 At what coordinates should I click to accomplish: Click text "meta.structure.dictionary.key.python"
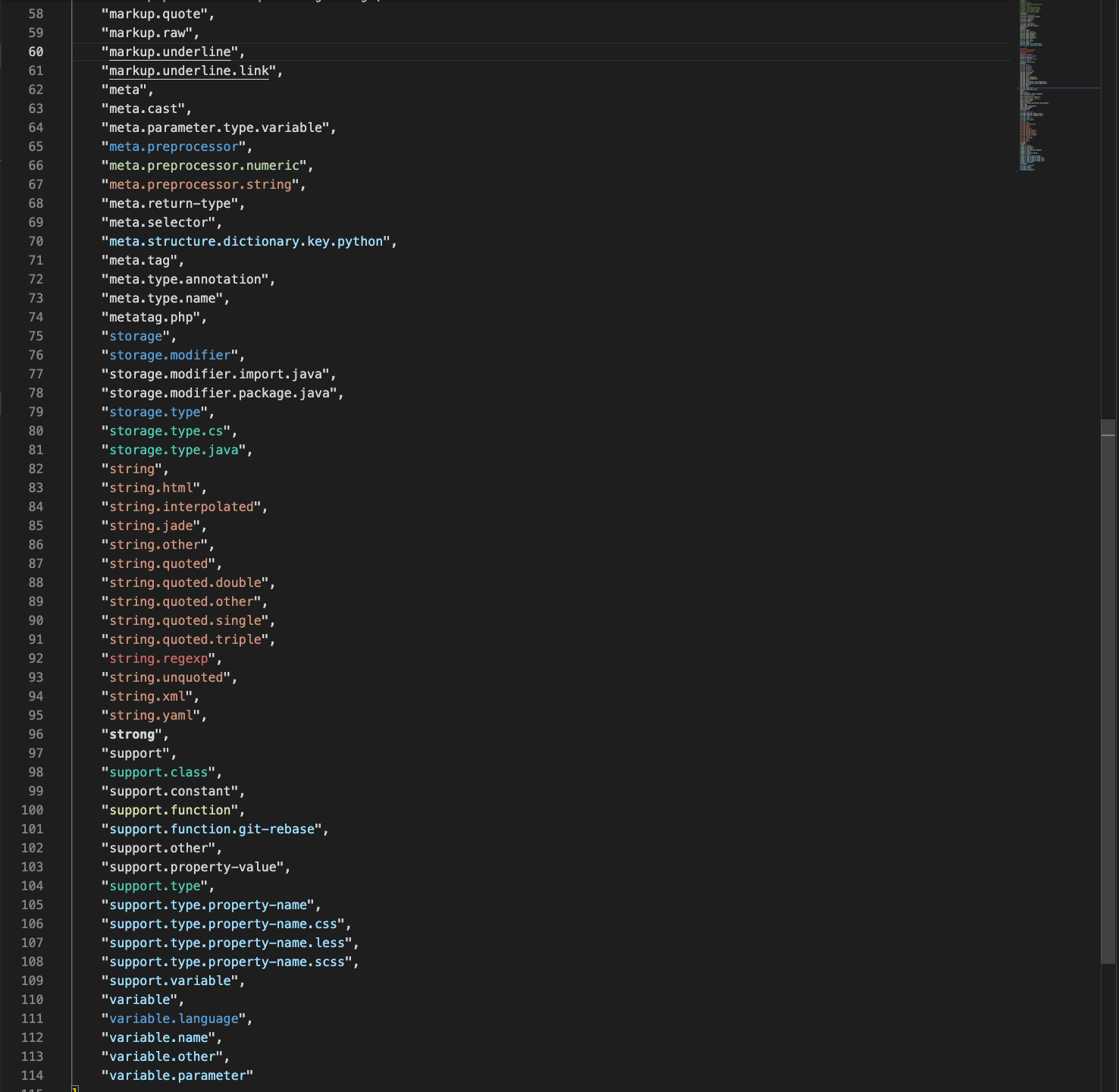coord(246,241)
